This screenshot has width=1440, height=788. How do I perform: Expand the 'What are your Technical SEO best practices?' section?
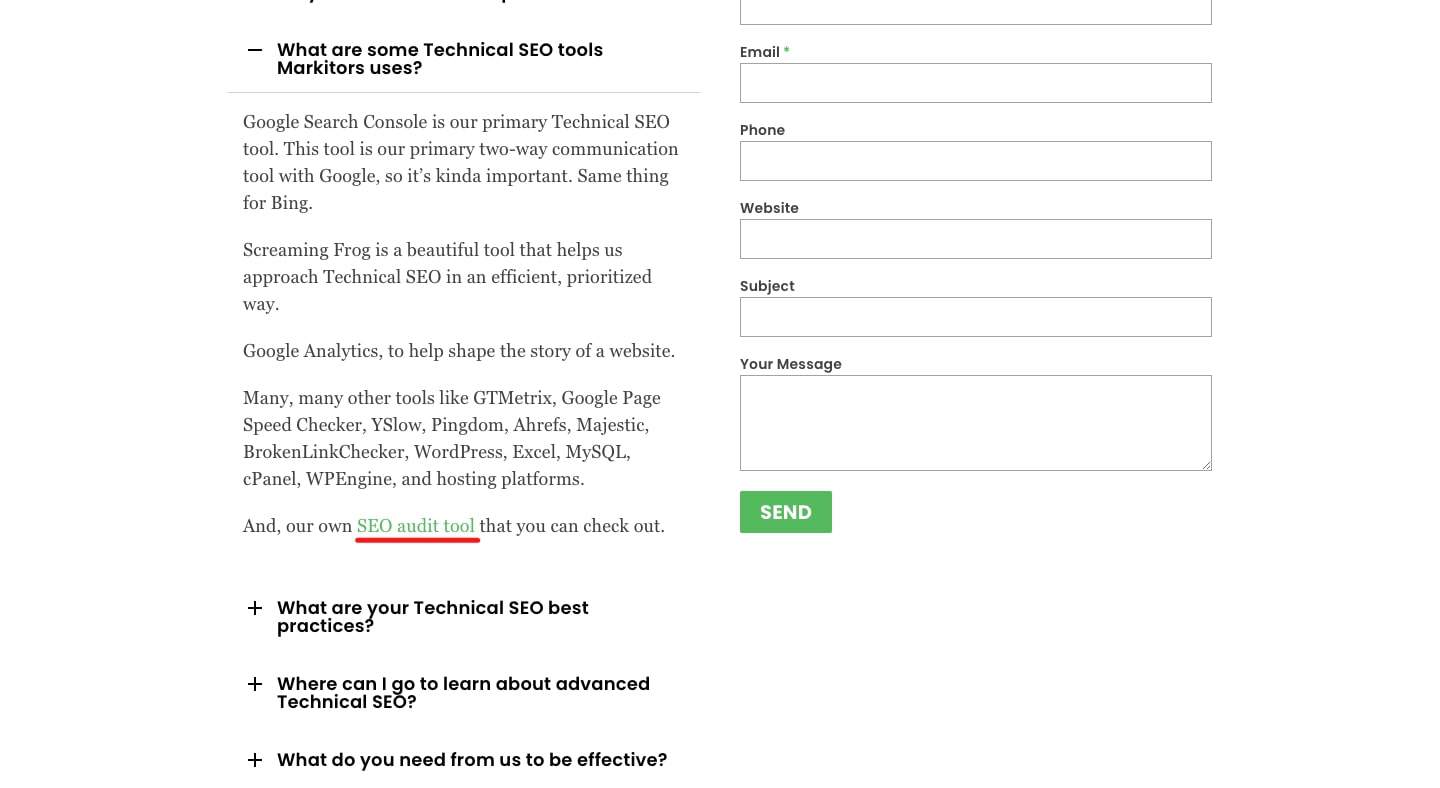click(x=433, y=617)
